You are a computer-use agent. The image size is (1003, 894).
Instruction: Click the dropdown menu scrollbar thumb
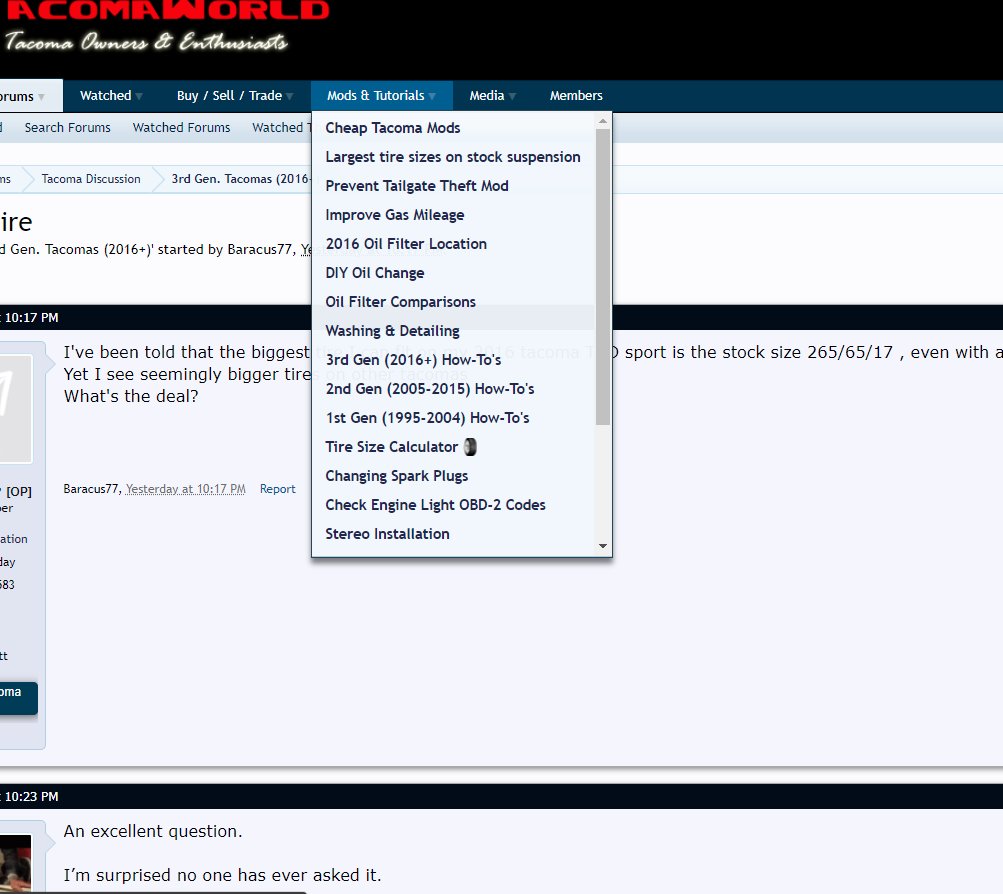[x=603, y=277]
